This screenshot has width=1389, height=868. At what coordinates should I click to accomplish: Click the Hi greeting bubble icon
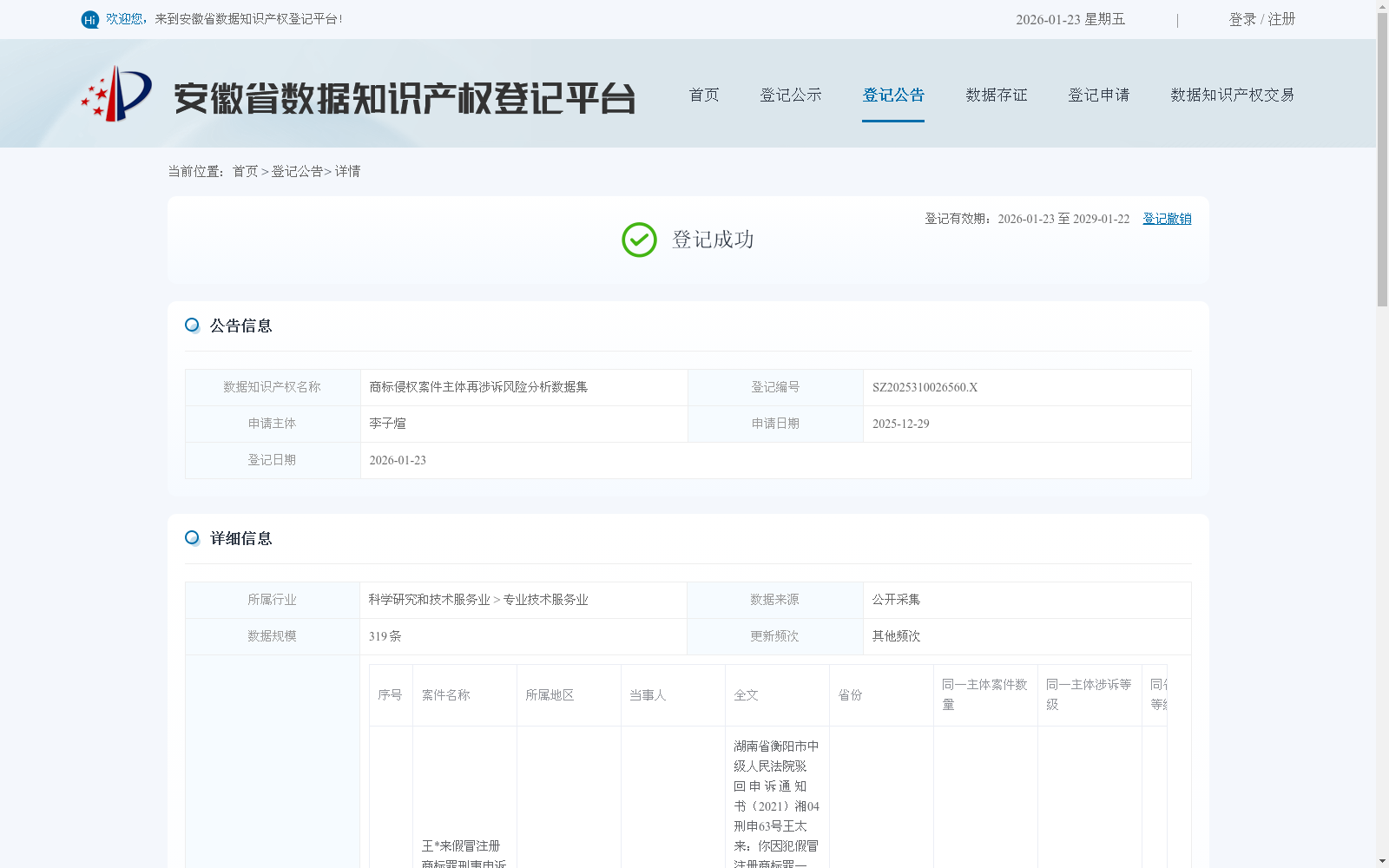pyautogui.click(x=89, y=19)
